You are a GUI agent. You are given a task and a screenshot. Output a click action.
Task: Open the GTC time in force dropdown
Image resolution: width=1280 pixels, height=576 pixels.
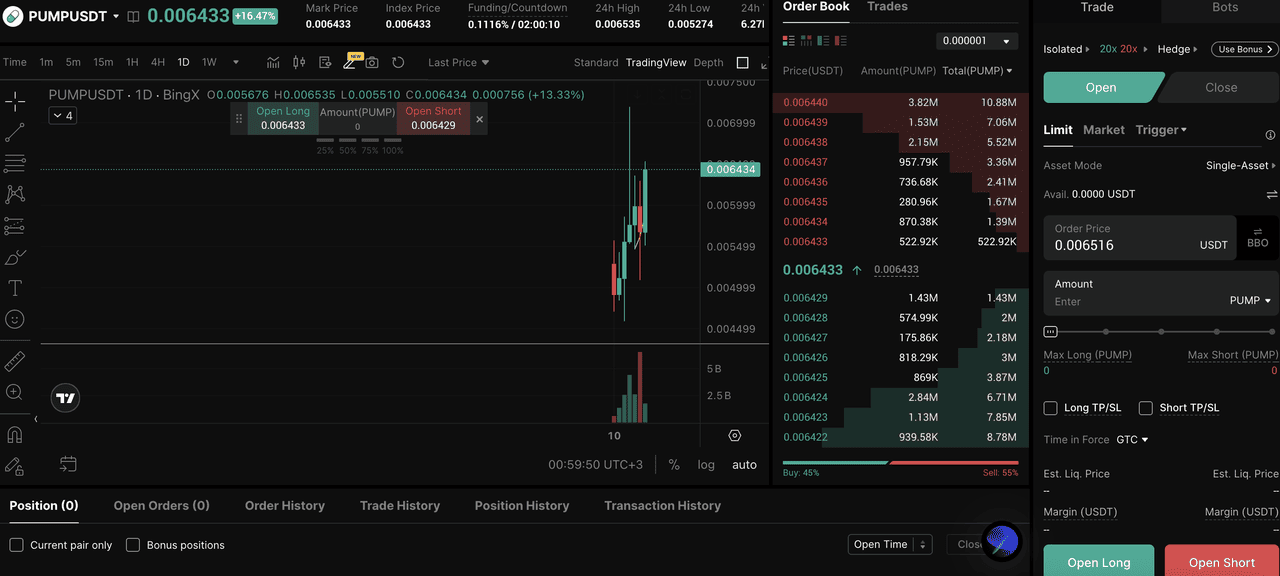[x=1132, y=440]
